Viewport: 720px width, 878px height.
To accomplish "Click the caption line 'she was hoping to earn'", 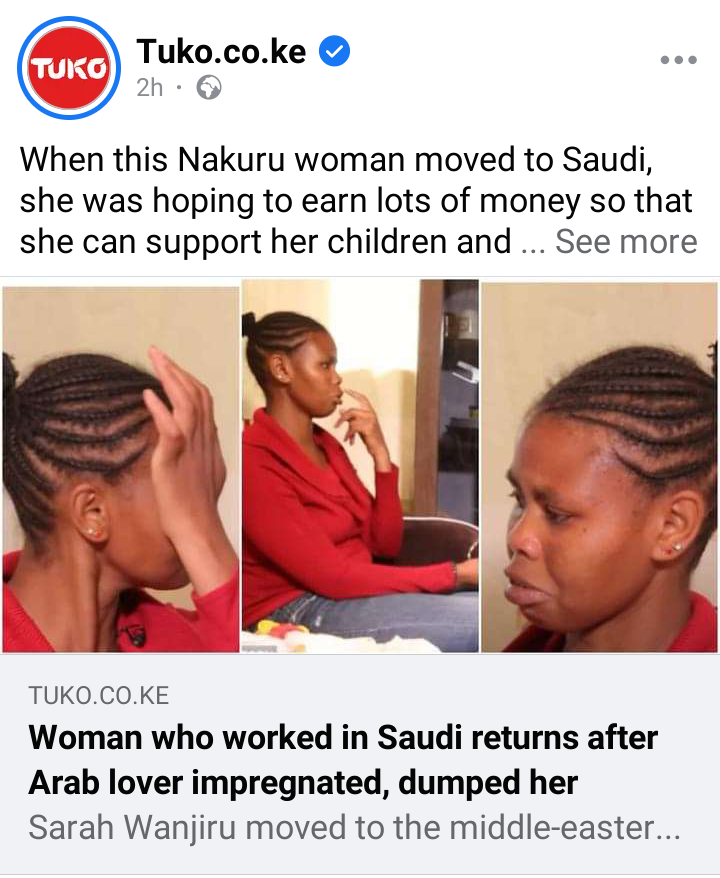I will point(356,200).
